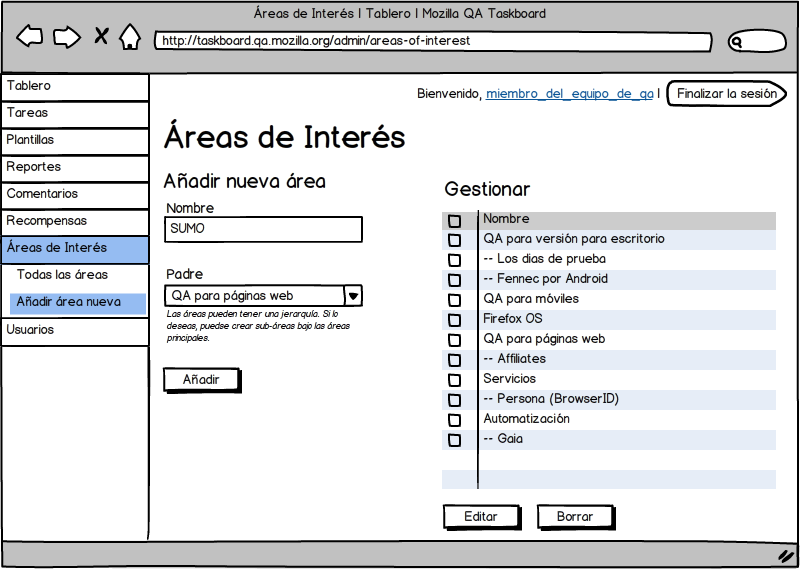Click '-- Fennec por Android' name in table
800x569 pixels.
(x=545, y=279)
